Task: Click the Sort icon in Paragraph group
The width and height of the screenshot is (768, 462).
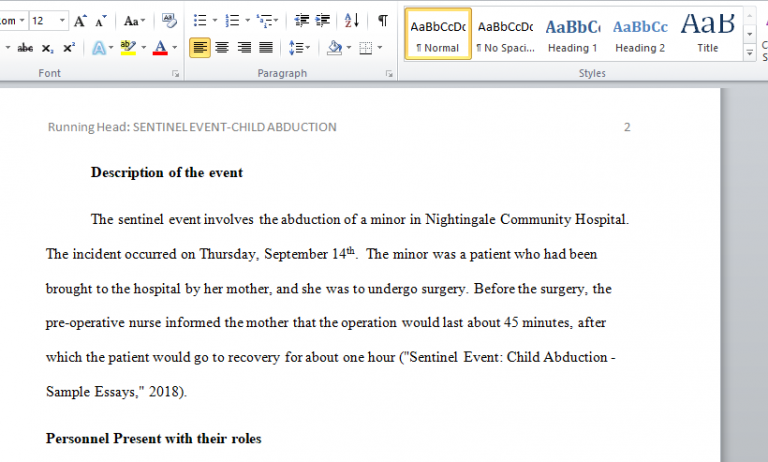Action: [352, 20]
